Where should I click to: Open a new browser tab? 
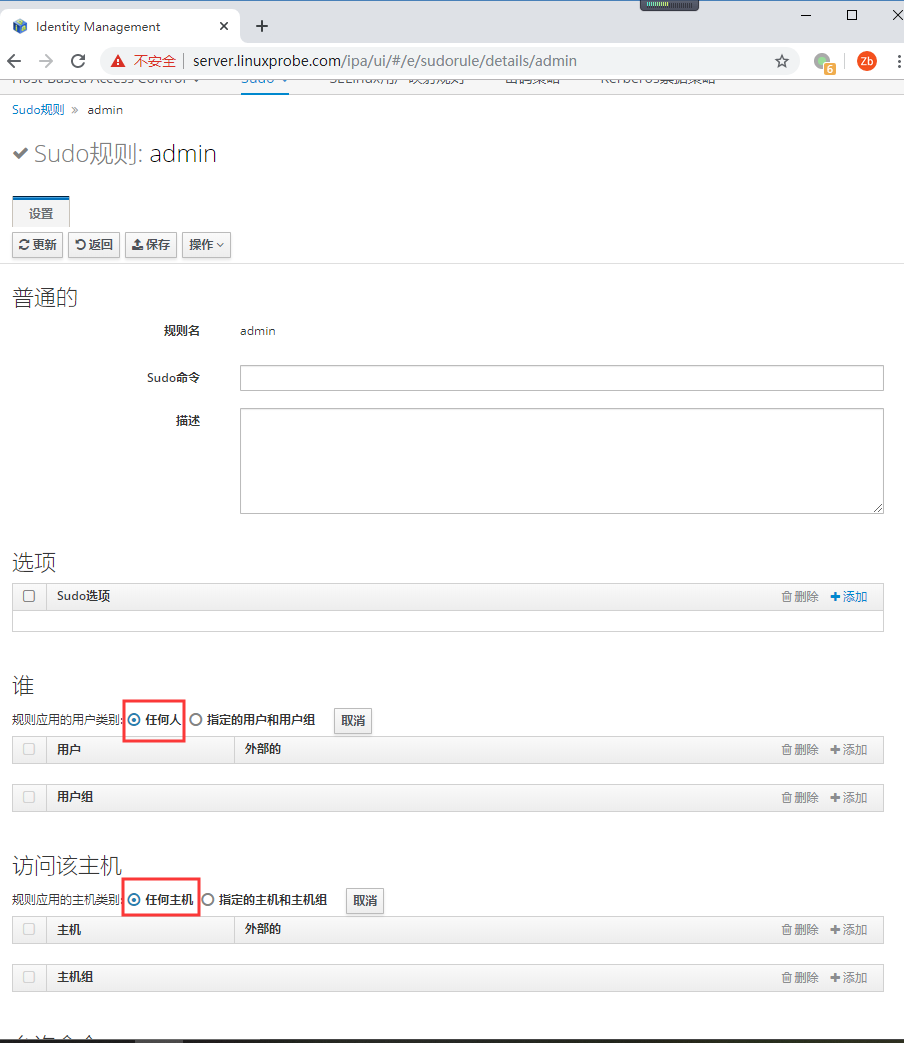pyautogui.click(x=261, y=26)
